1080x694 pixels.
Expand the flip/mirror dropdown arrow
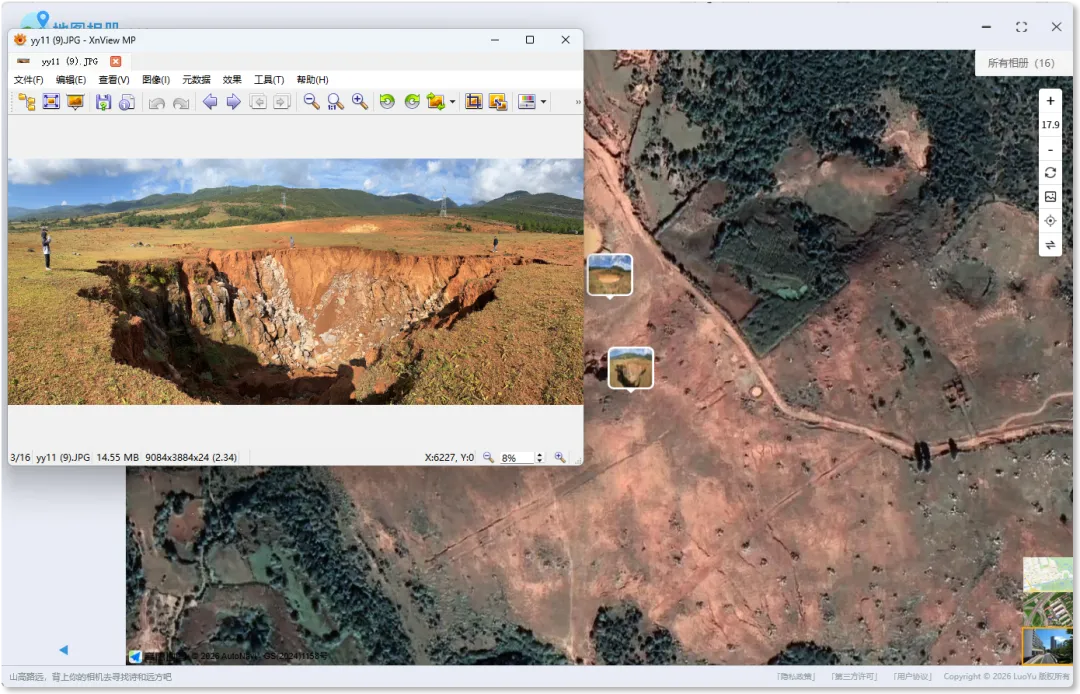click(x=452, y=102)
